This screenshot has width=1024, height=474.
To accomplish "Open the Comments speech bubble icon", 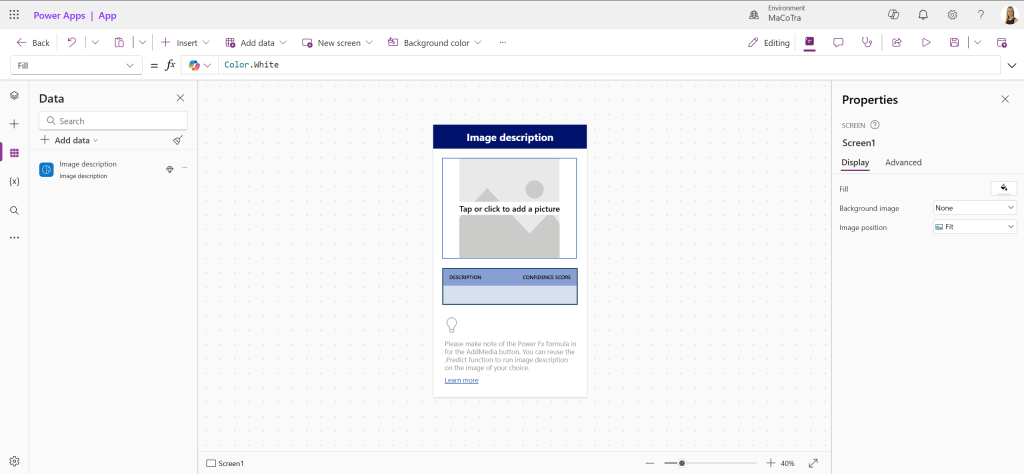I will coord(838,43).
